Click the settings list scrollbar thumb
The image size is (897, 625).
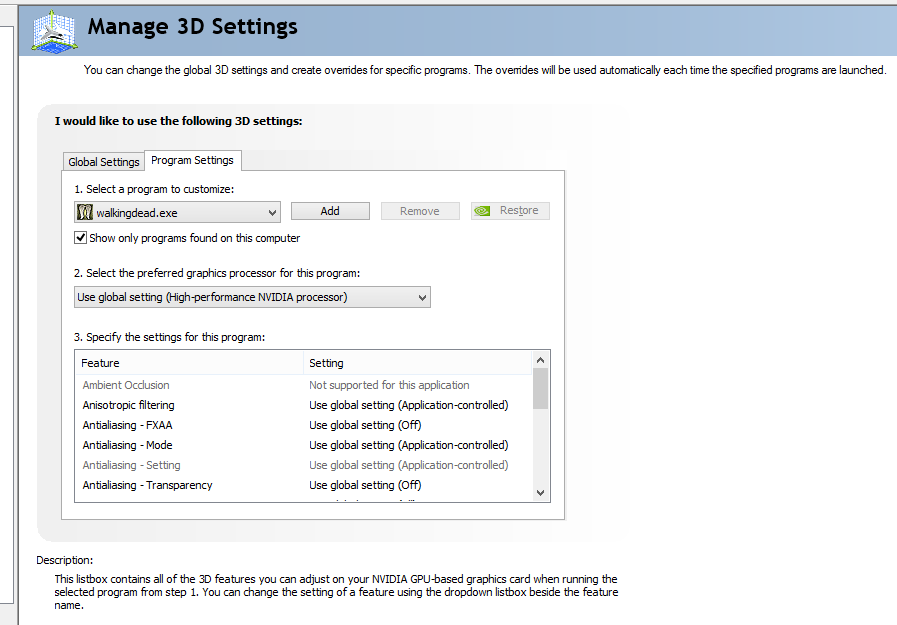(541, 389)
